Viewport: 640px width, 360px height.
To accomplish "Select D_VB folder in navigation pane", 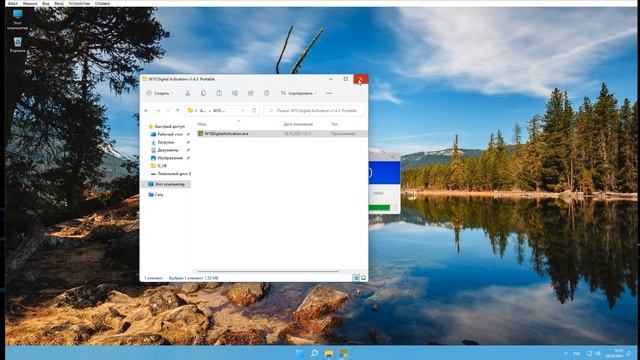I will coord(159,166).
